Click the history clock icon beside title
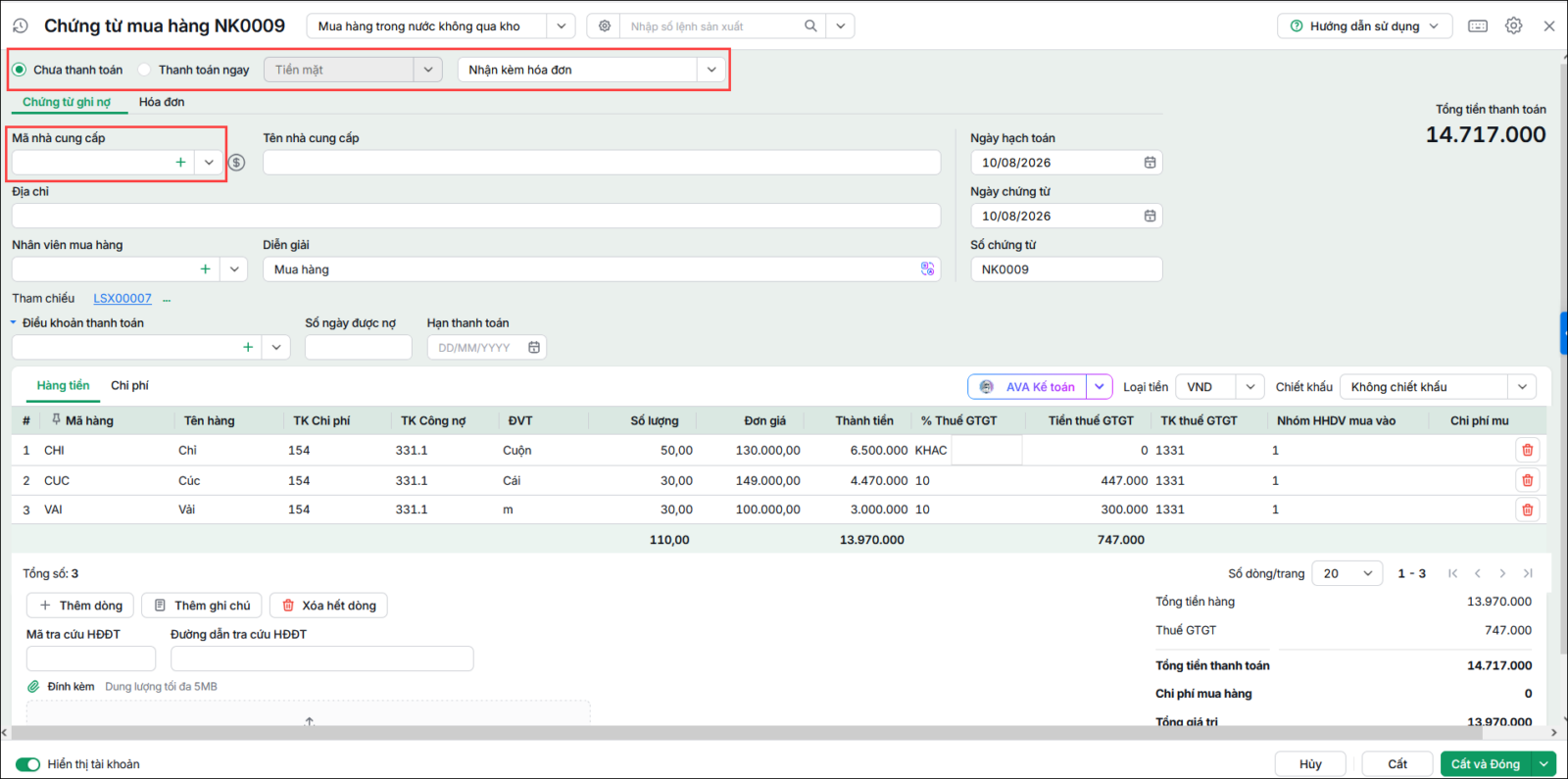 (x=20, y=26)
